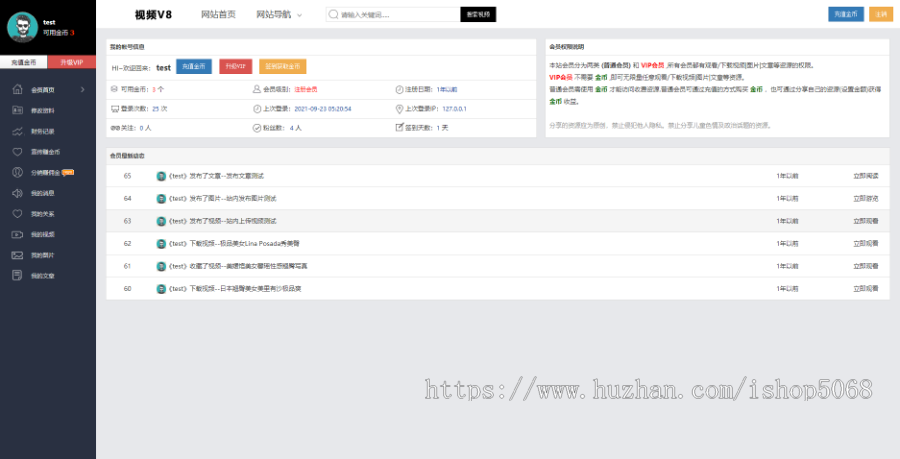Click the picture icon for 我的图片

17,255
